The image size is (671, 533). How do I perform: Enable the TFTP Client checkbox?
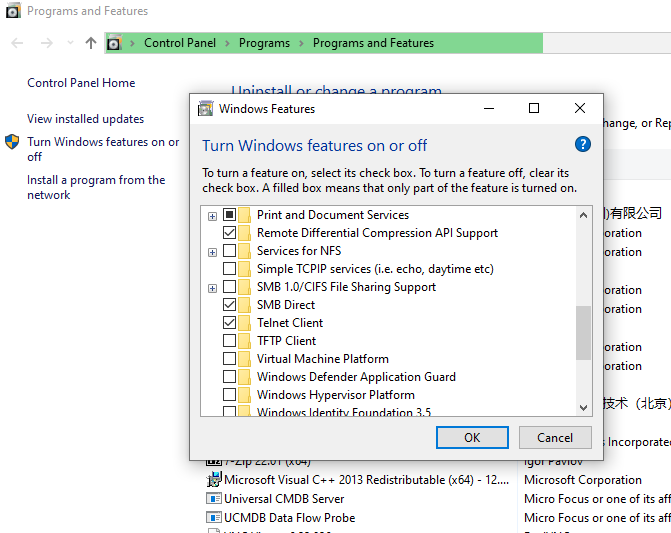230,341
